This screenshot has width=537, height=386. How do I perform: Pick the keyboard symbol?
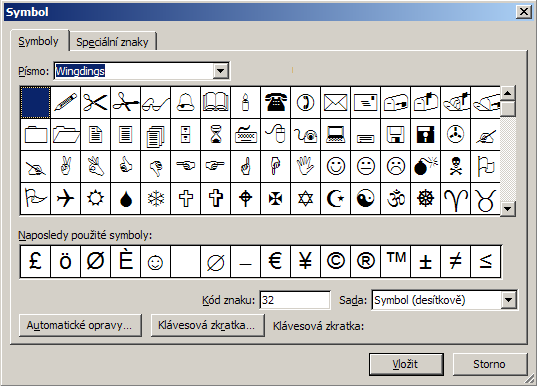pos(246,135)
